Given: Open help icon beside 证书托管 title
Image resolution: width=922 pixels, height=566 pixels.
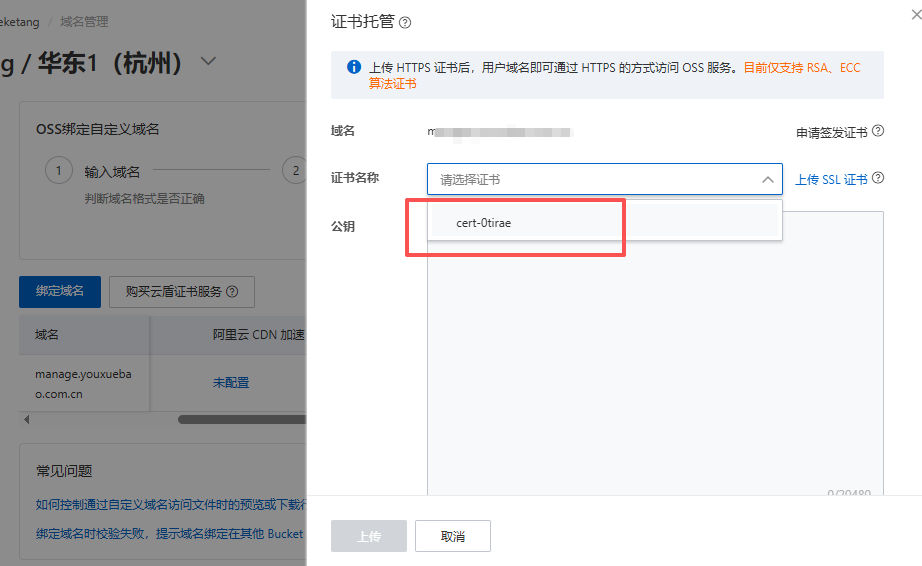Looking at the screenshot, I should tap(405, 22).
